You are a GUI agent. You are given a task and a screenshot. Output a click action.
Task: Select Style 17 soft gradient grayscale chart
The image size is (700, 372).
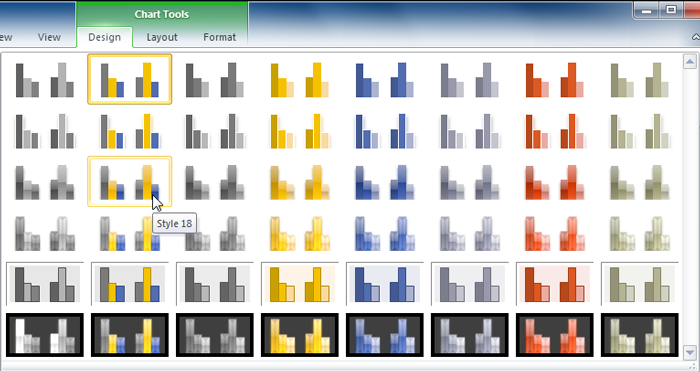(45, 182)
